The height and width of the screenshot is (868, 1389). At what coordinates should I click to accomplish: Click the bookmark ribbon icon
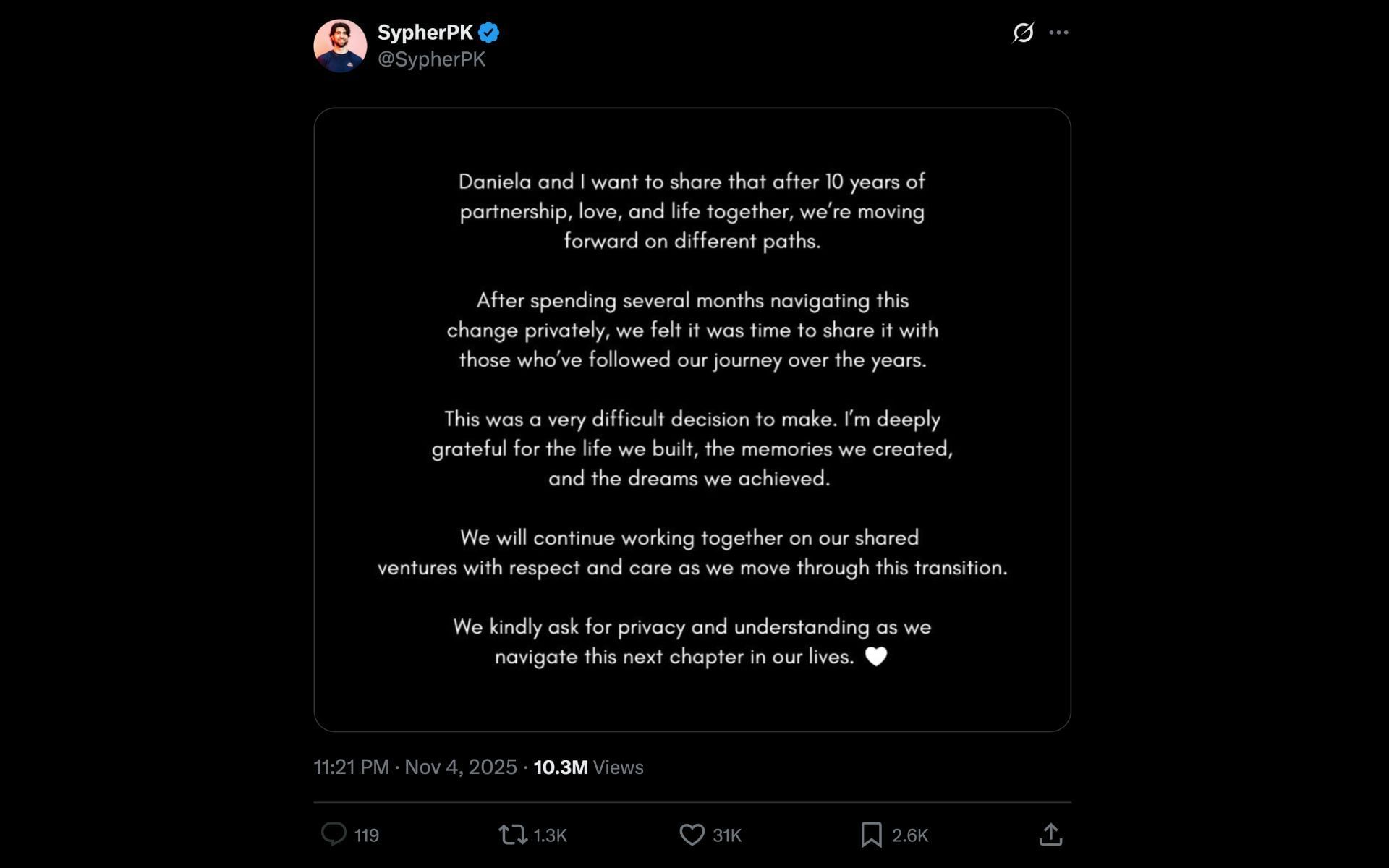coord(872,835)
